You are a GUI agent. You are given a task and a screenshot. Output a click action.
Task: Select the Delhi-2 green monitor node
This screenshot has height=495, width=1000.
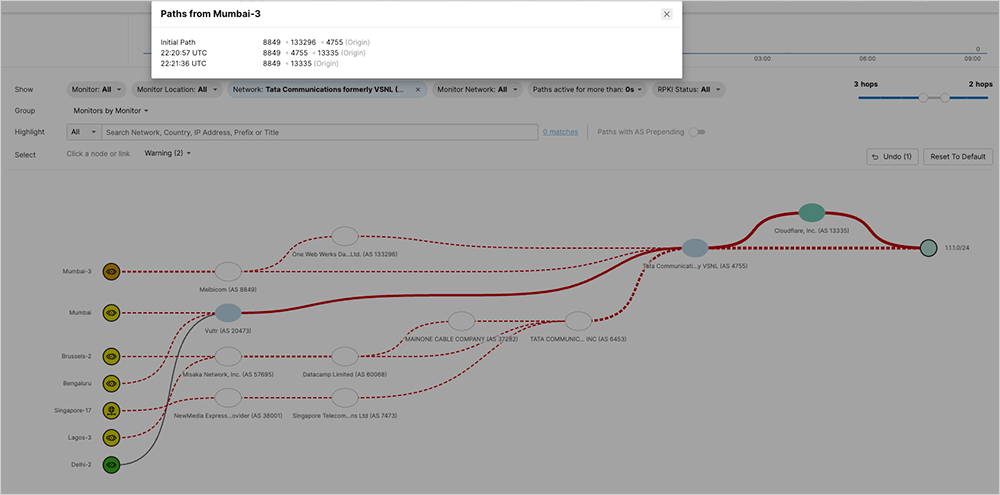[x=111, y=464]
